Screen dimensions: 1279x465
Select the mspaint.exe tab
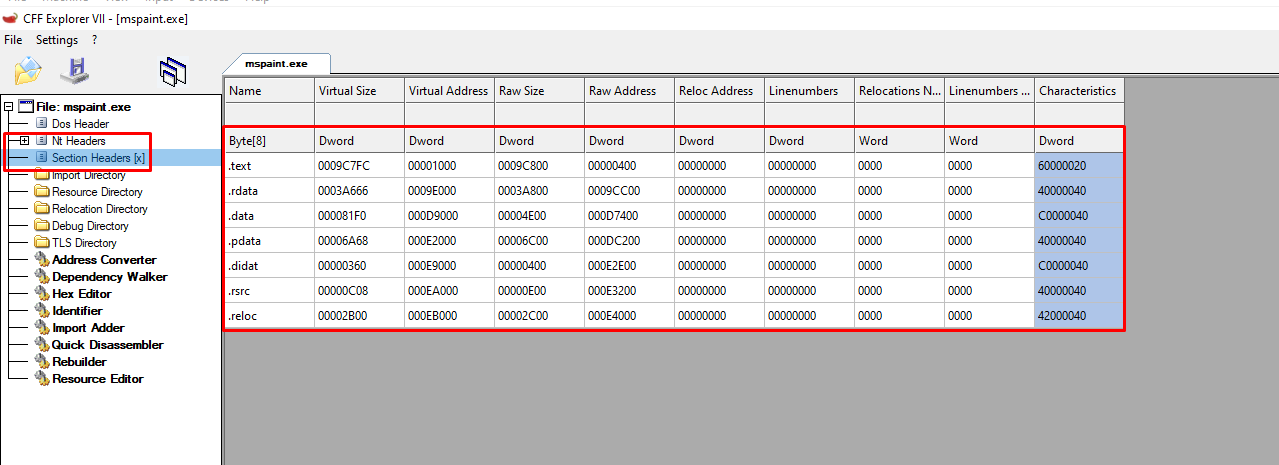pos(276,63)
